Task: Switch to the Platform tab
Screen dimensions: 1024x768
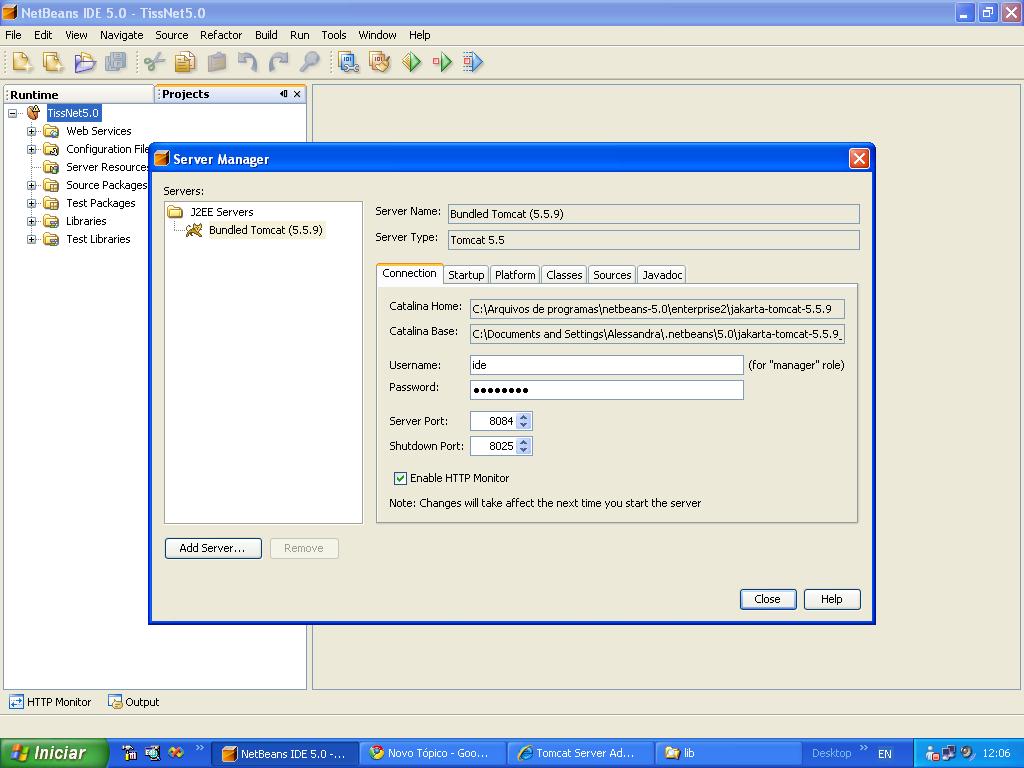Action: 515,275
